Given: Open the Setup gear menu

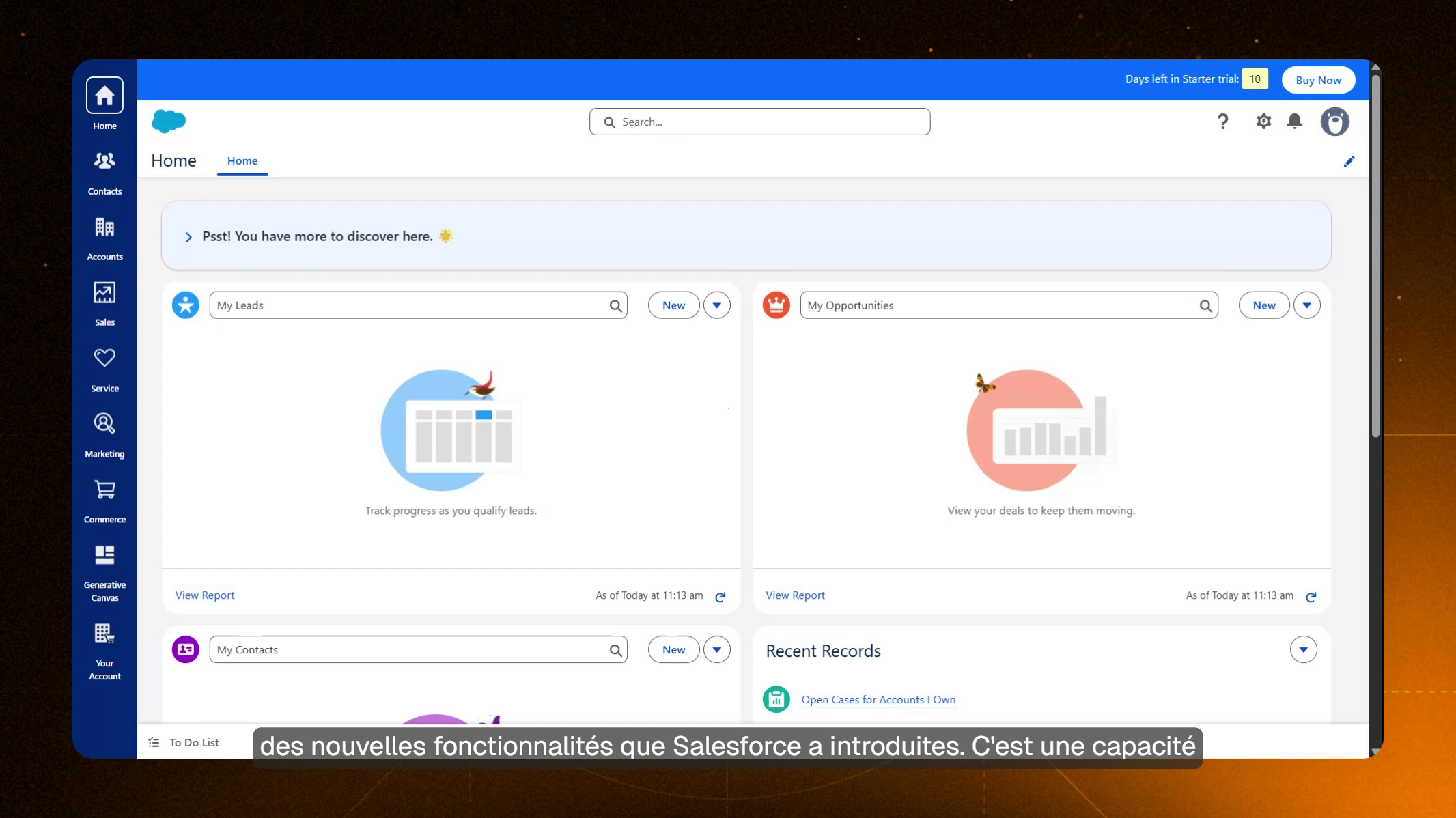Looking at the screenshot, I should click(x=1263, y=121).
